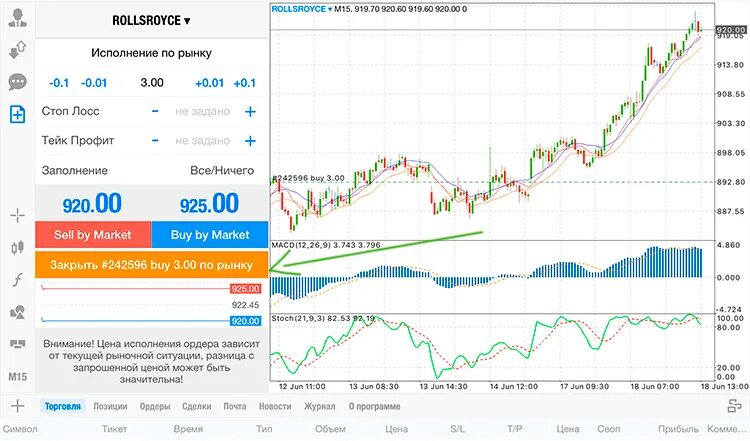Screen dimensions: 750x441
Task: Sort by Время column header
Action: pyautogui.click(x=188, y=429)
